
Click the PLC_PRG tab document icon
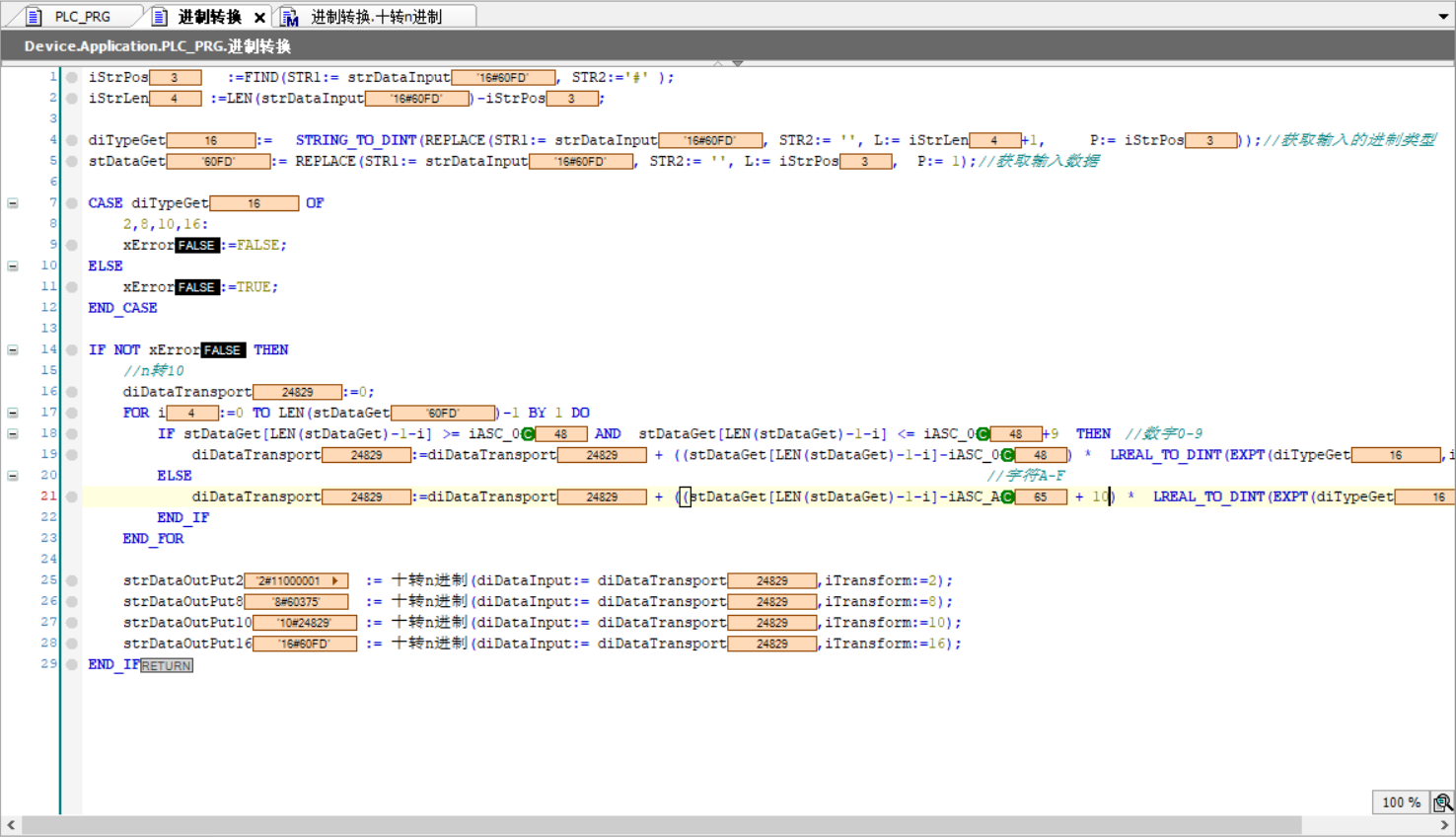[34, 17]
